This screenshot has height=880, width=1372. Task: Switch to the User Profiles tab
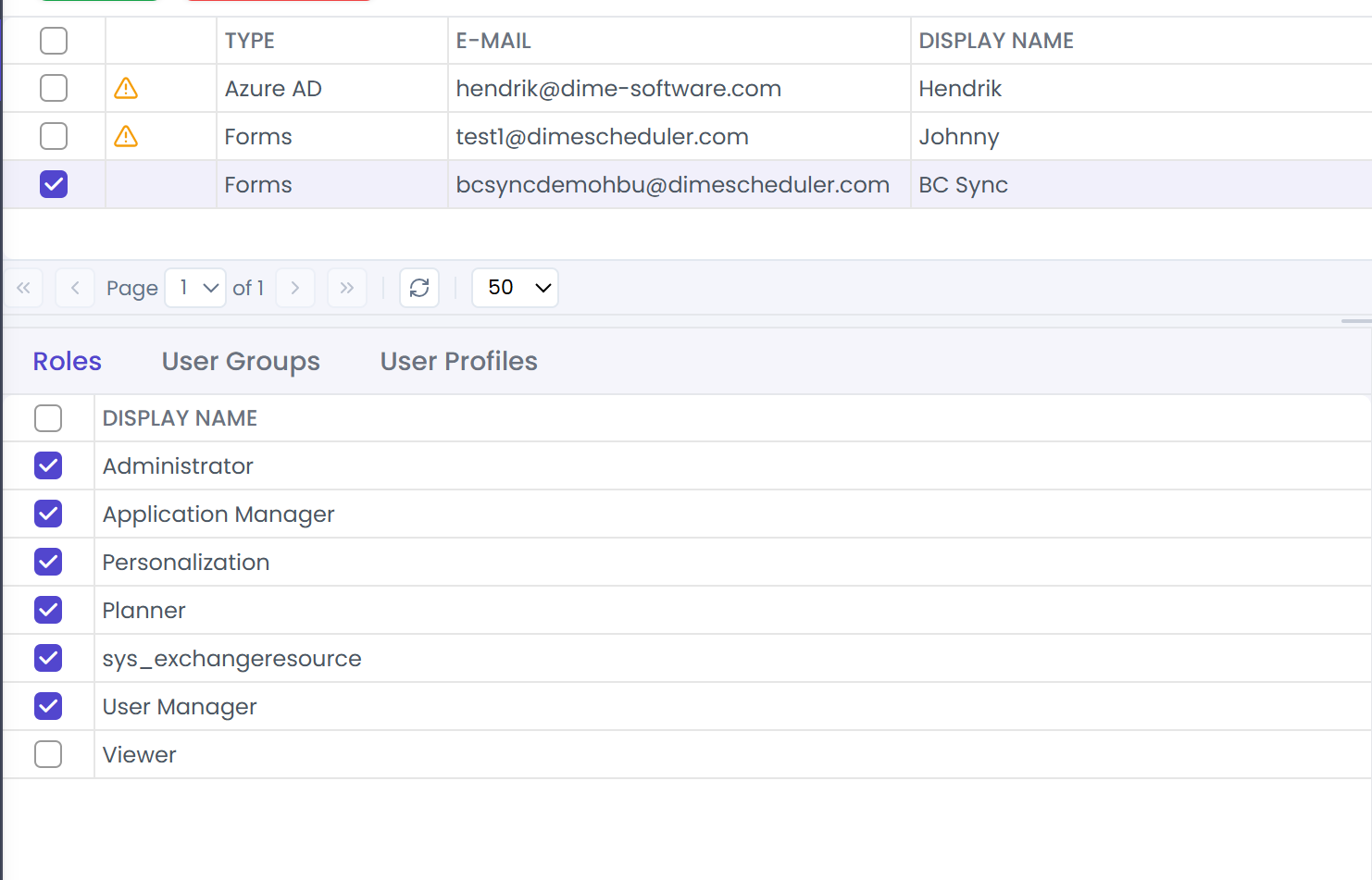click(x=459, y=361)
